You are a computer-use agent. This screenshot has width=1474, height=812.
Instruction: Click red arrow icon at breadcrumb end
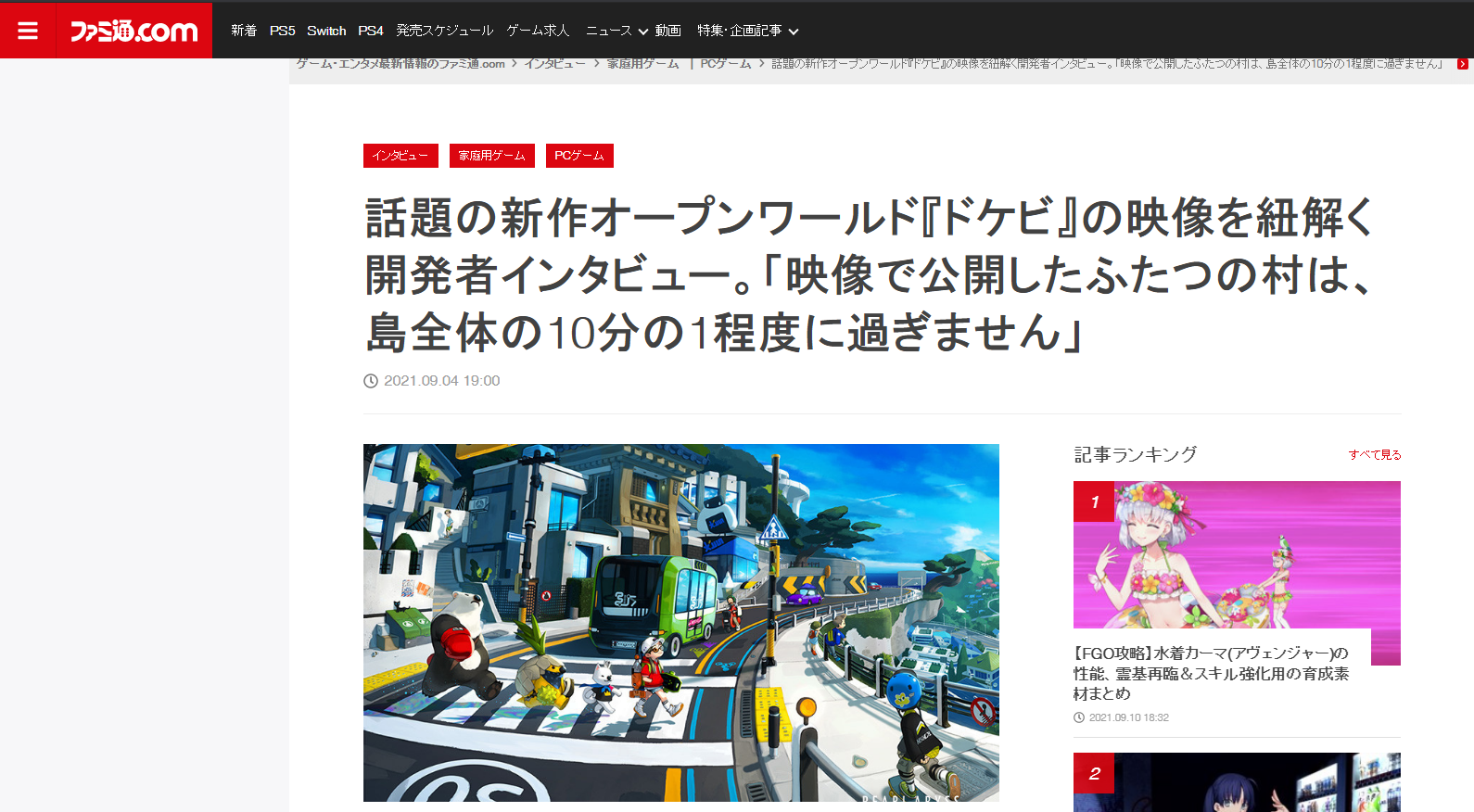pyautogui.click(x=1462, y=64)
